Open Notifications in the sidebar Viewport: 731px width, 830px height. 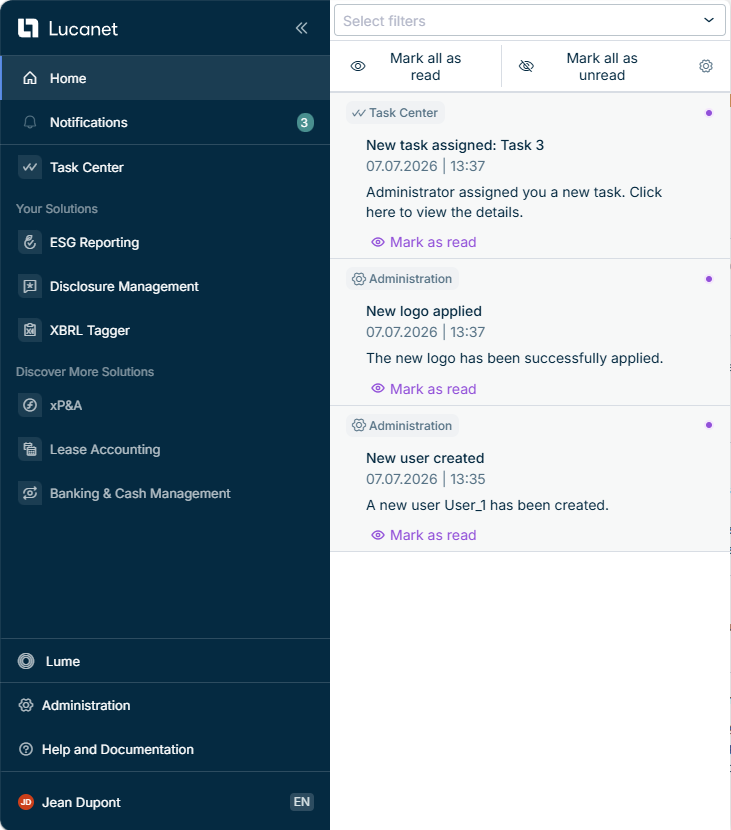(x=165, y=122)
